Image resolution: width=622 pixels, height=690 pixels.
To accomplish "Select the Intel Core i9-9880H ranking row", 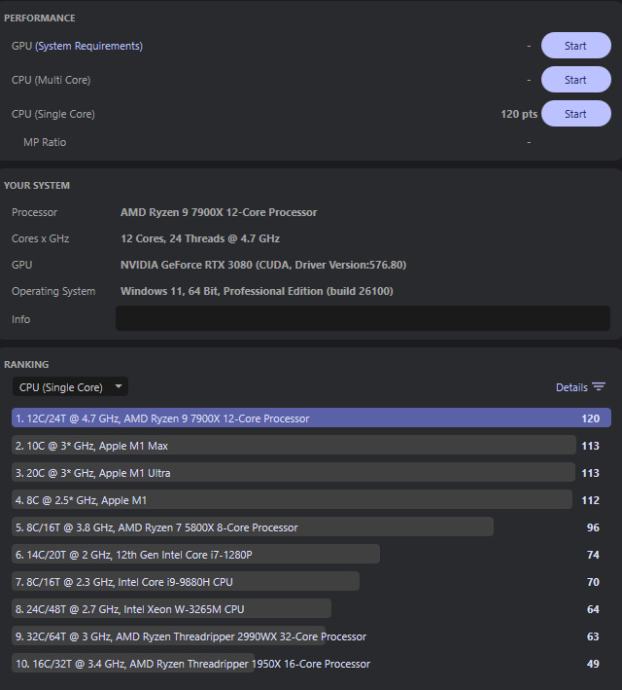I will [x=311, y=582].
